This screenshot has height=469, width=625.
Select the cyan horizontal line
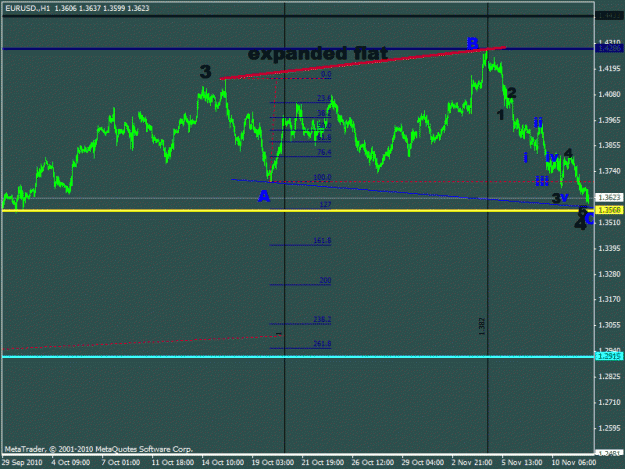[x=298, y=357]
